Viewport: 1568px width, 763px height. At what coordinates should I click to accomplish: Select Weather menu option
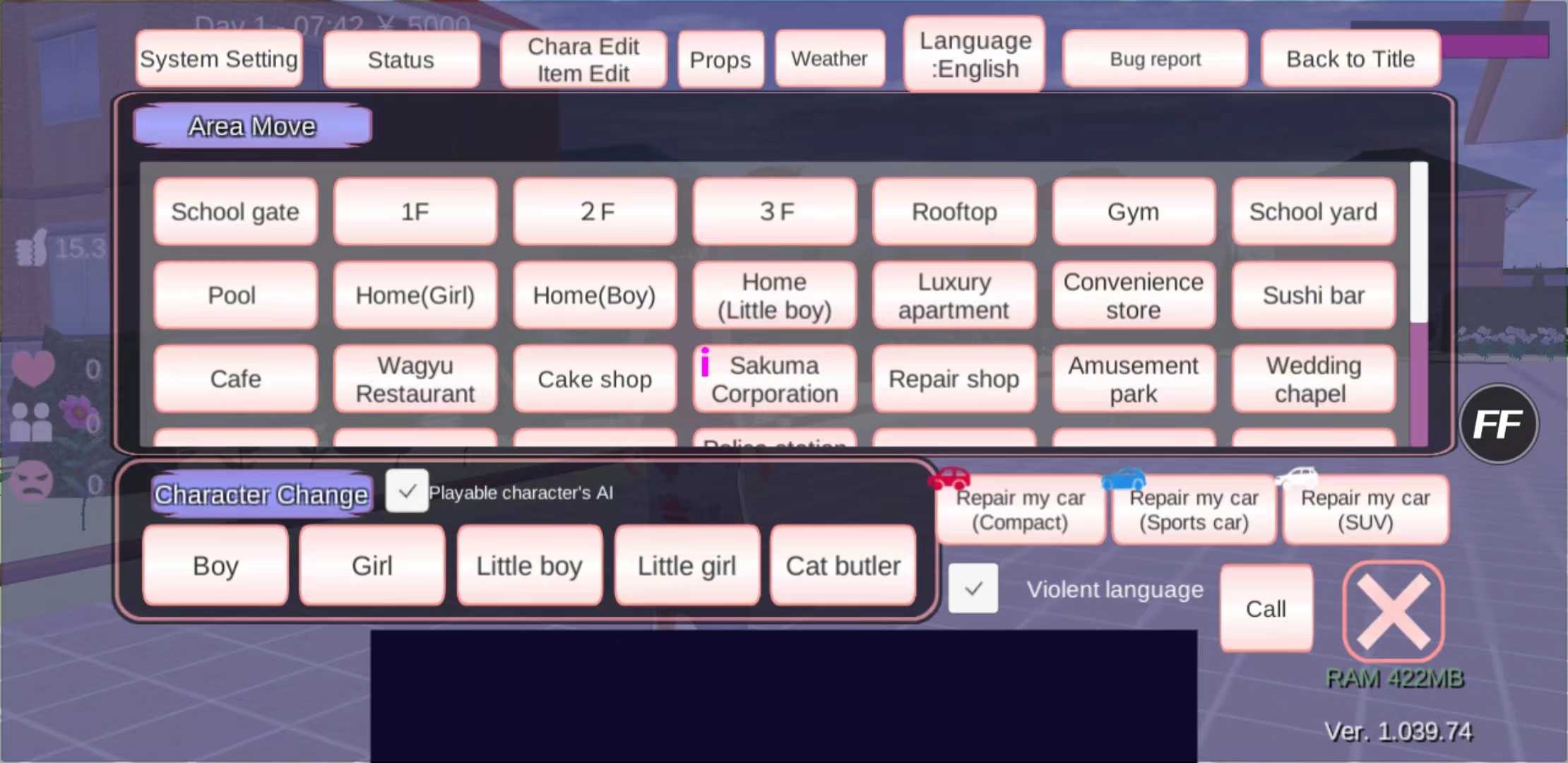830,58
